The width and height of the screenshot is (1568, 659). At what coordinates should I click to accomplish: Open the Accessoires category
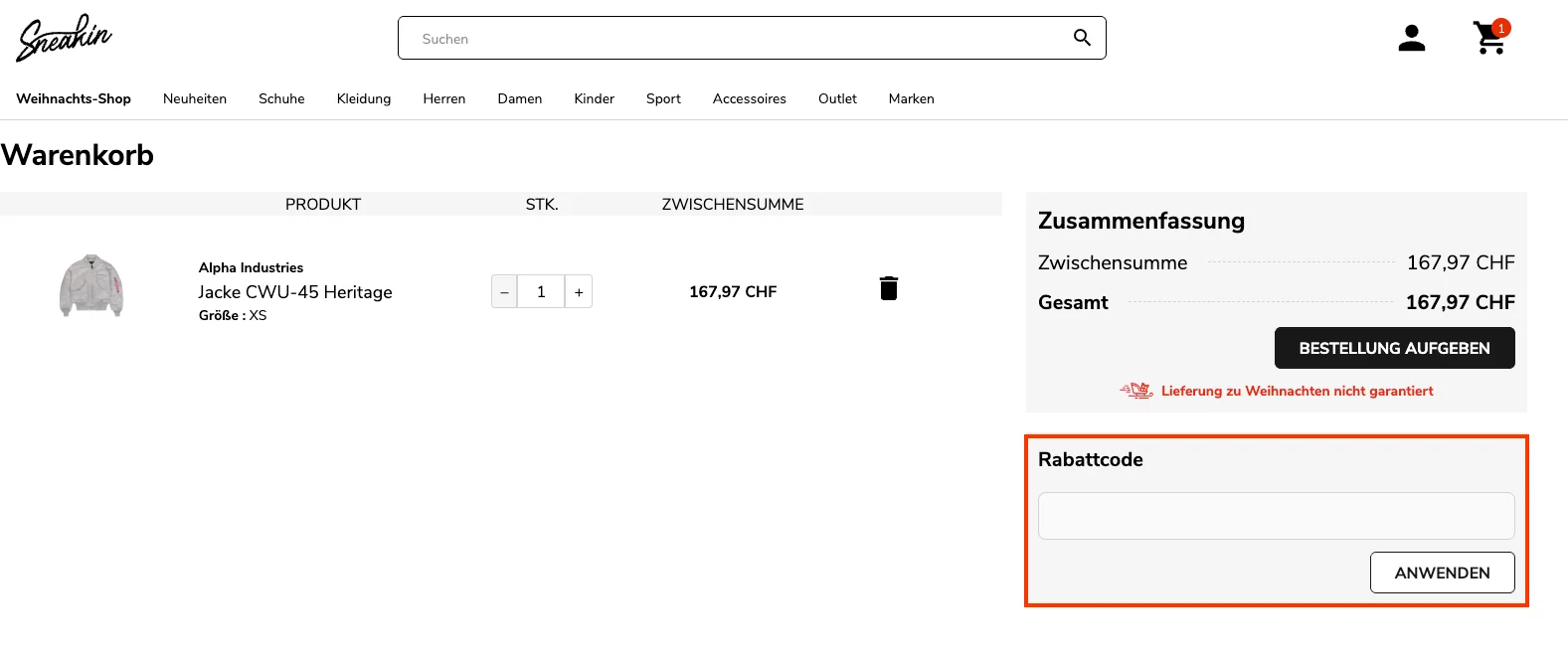point(750,98)
